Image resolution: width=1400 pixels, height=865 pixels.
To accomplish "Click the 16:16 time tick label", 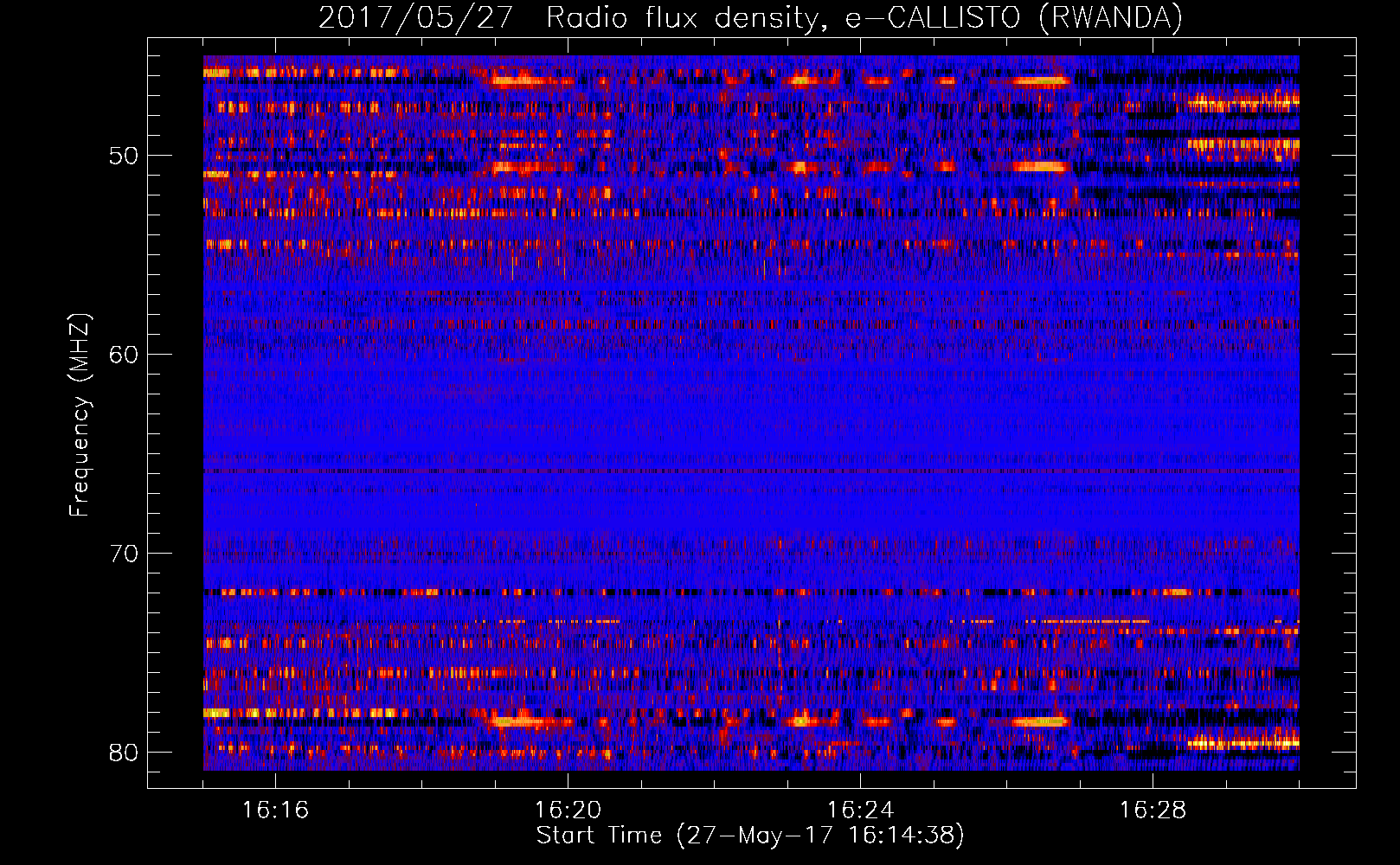I will (x=275, y=811).
